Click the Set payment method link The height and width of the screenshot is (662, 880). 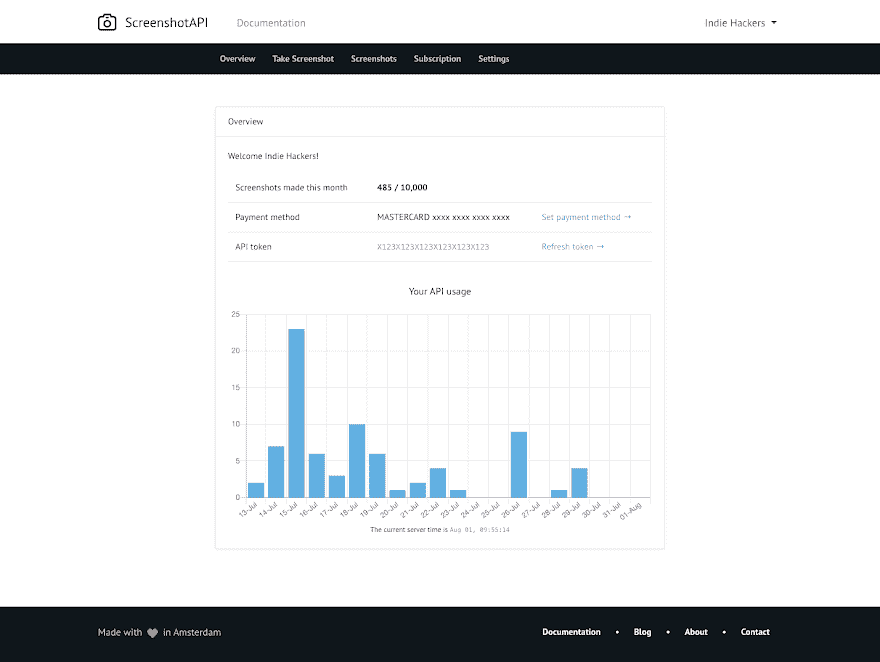[586, 217]
